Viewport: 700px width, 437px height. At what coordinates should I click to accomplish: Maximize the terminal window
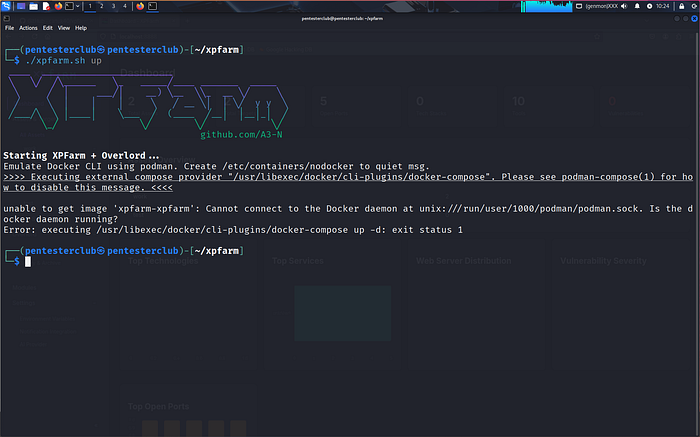tap(686, 19)
